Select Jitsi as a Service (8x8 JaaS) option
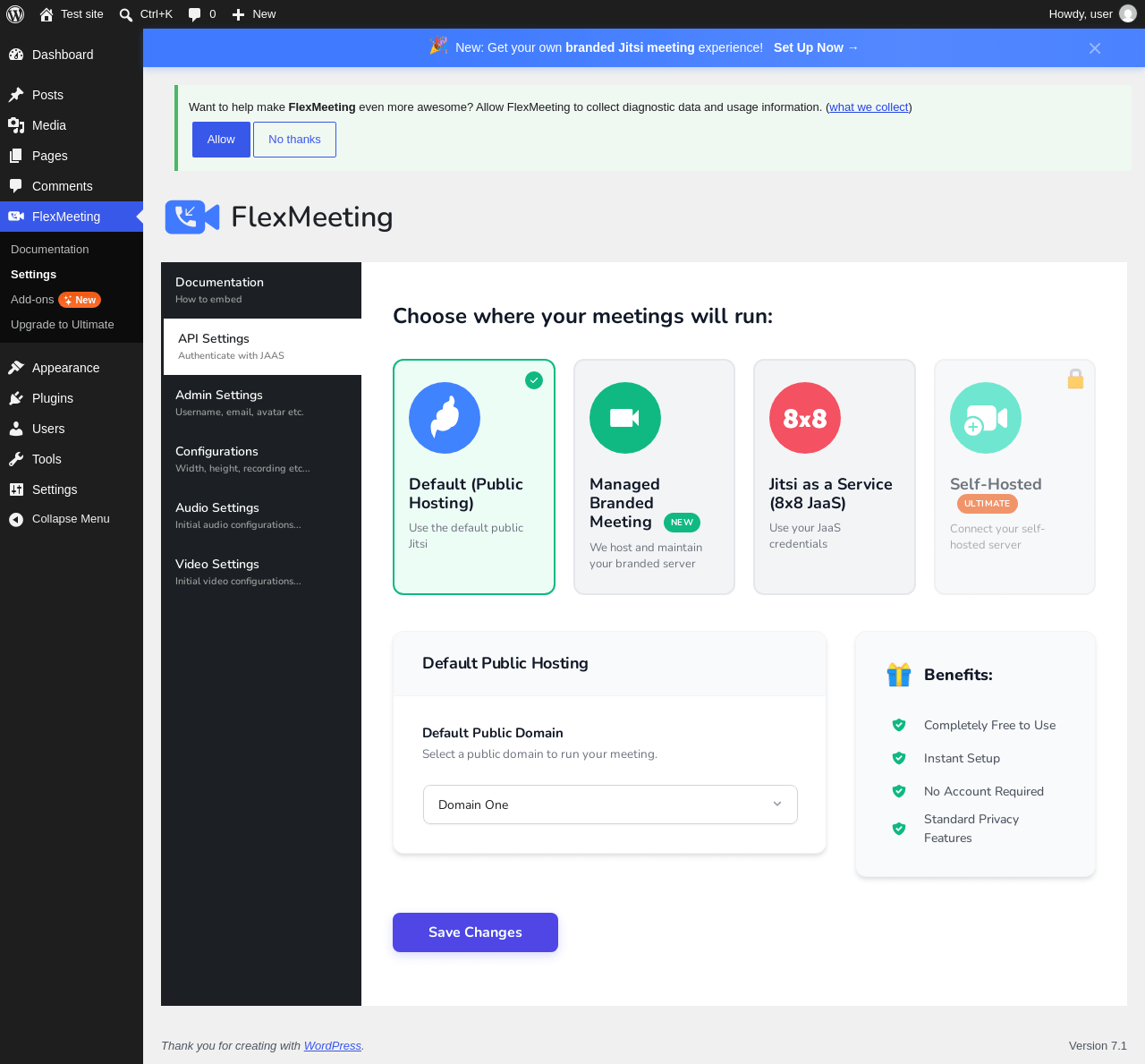Viewport: 1145px width, 1064px height. point(835,477)
